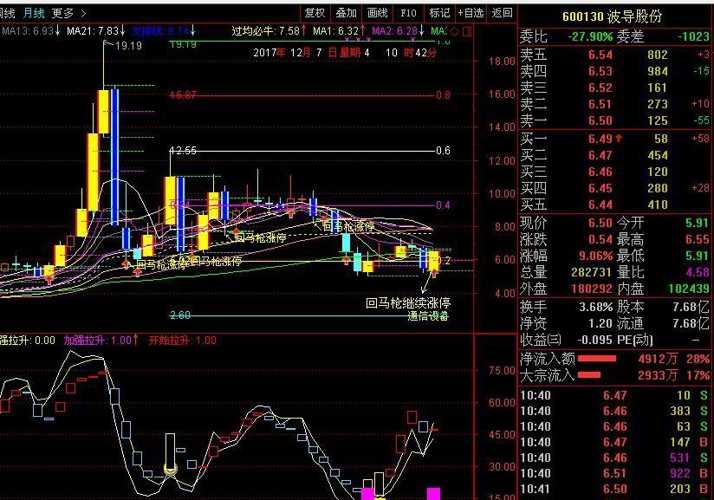
Task: Click the 叠加 overlay toolbar button
Action: (346, 13)
